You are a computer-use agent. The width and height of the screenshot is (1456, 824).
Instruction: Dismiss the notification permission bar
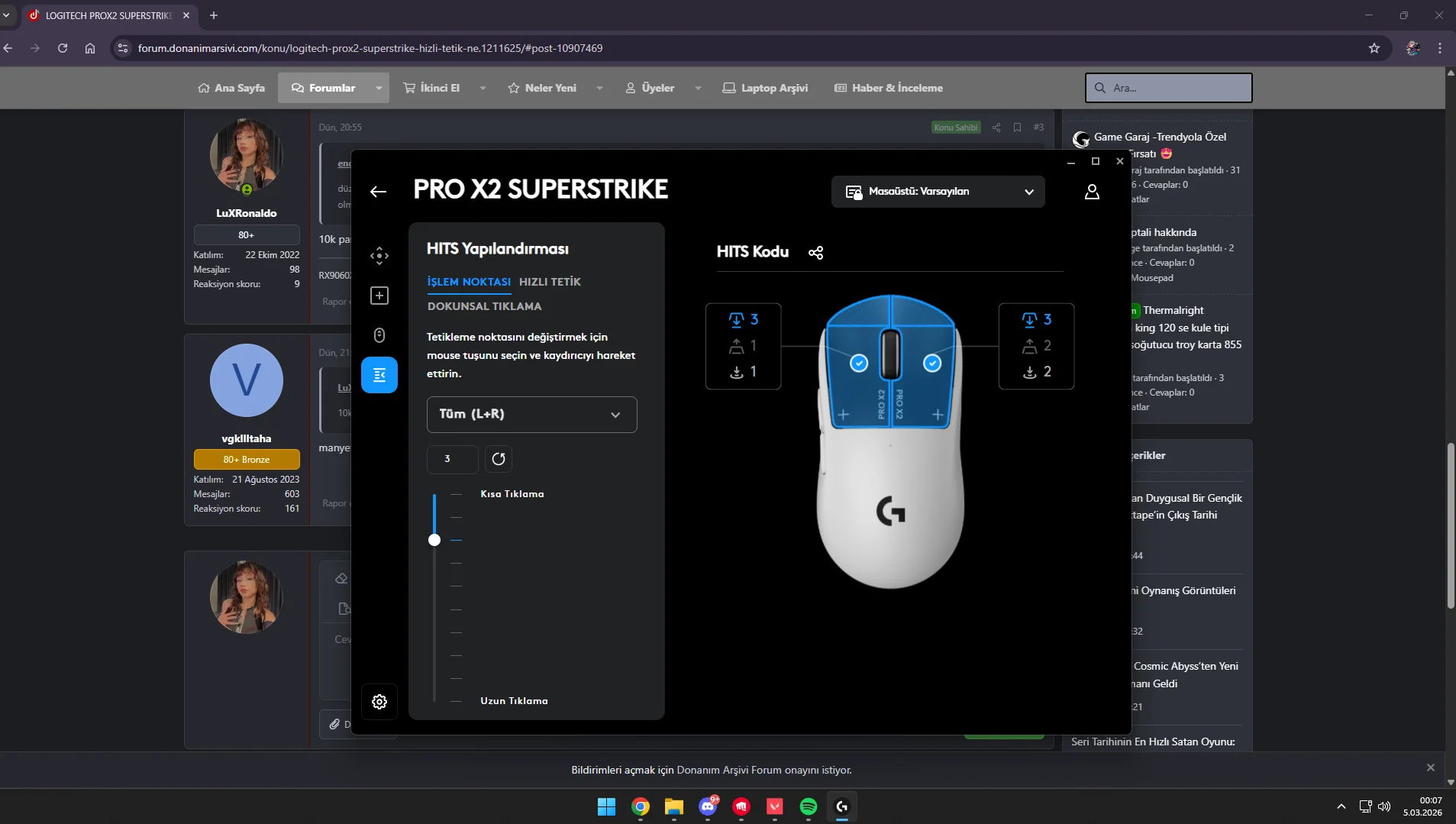1430,767
